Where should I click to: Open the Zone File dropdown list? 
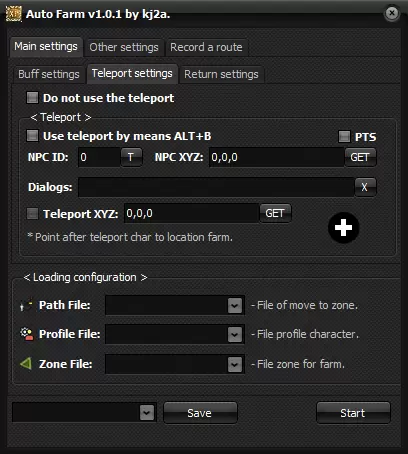(235, 364)
